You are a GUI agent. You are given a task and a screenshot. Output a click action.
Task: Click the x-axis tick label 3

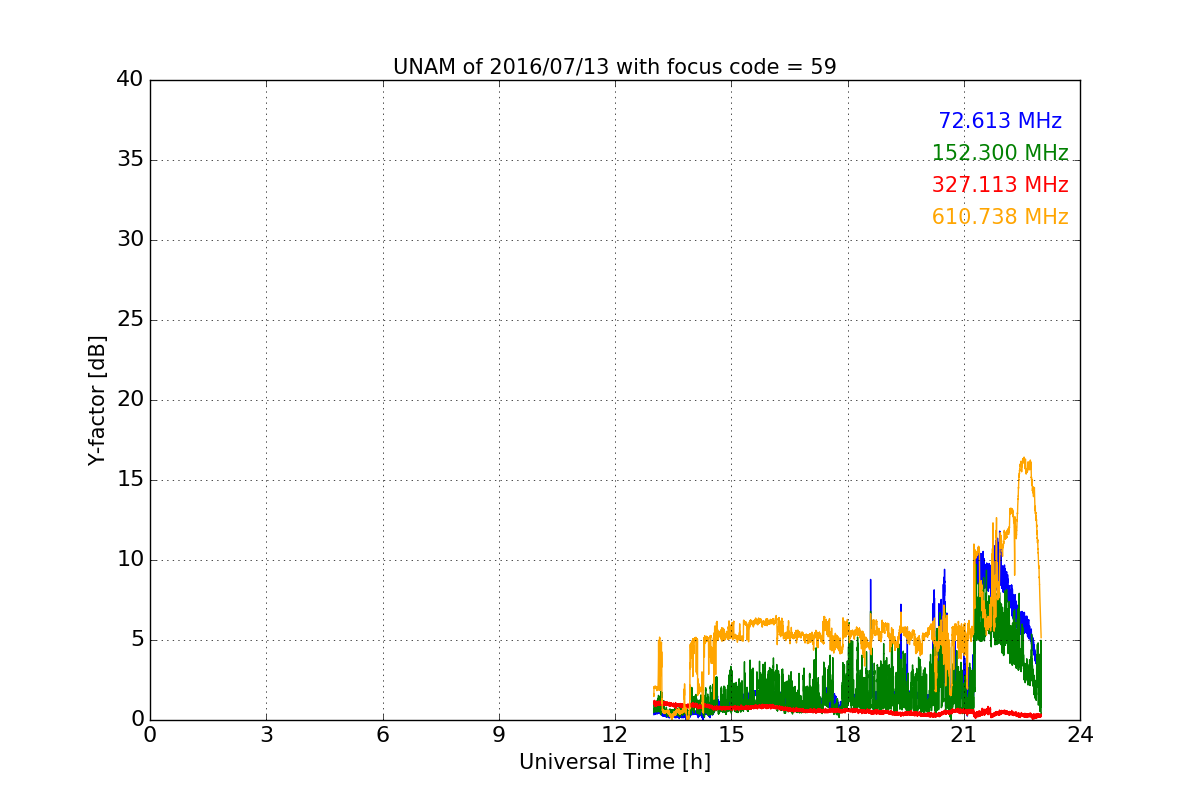(266, 735)
